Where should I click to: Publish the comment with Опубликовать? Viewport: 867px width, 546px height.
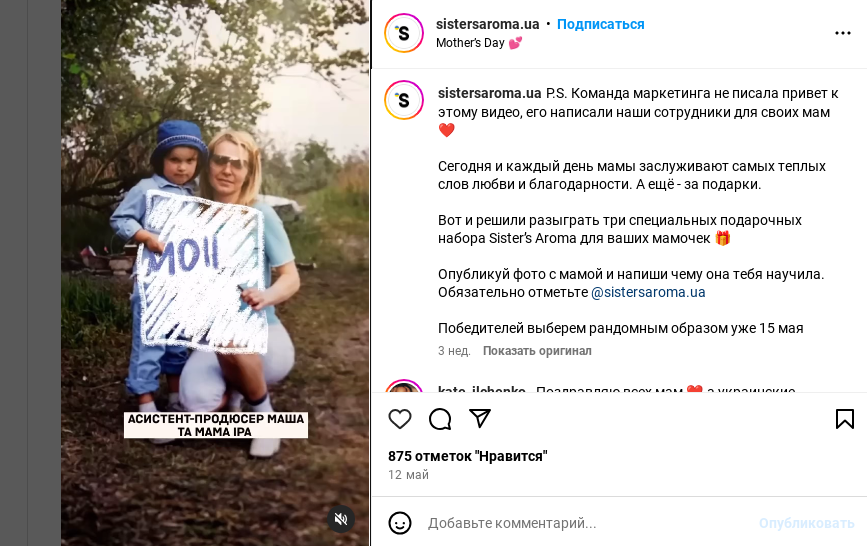(x=806, y=523)
